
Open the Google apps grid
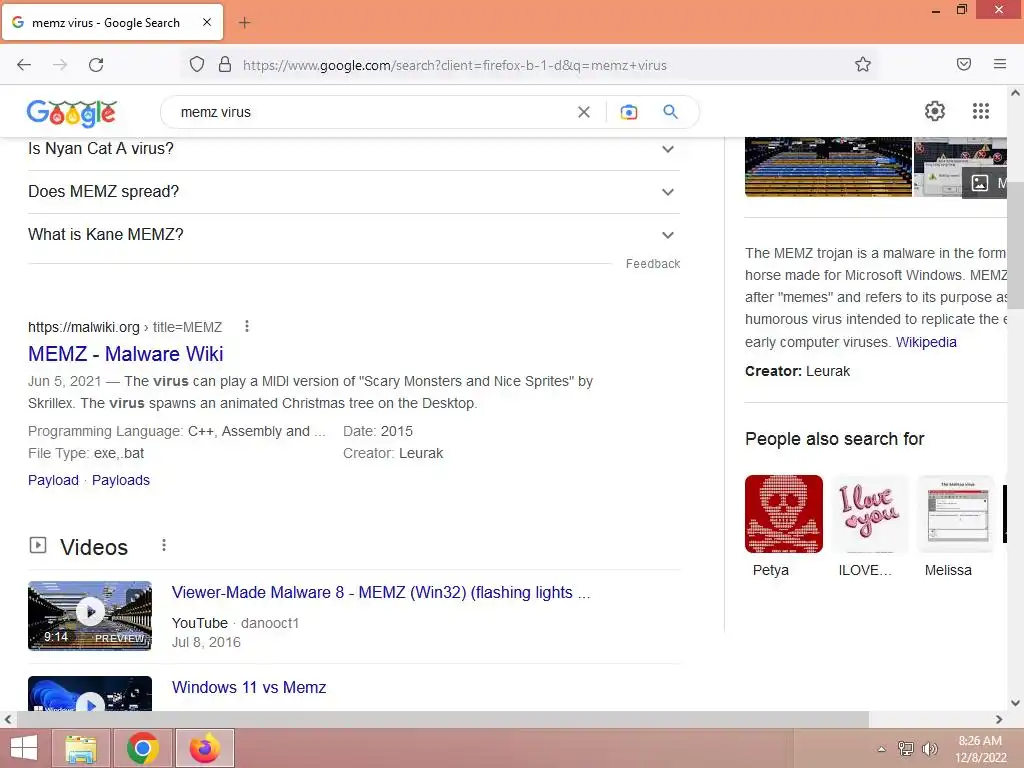[x=980, y=111]
